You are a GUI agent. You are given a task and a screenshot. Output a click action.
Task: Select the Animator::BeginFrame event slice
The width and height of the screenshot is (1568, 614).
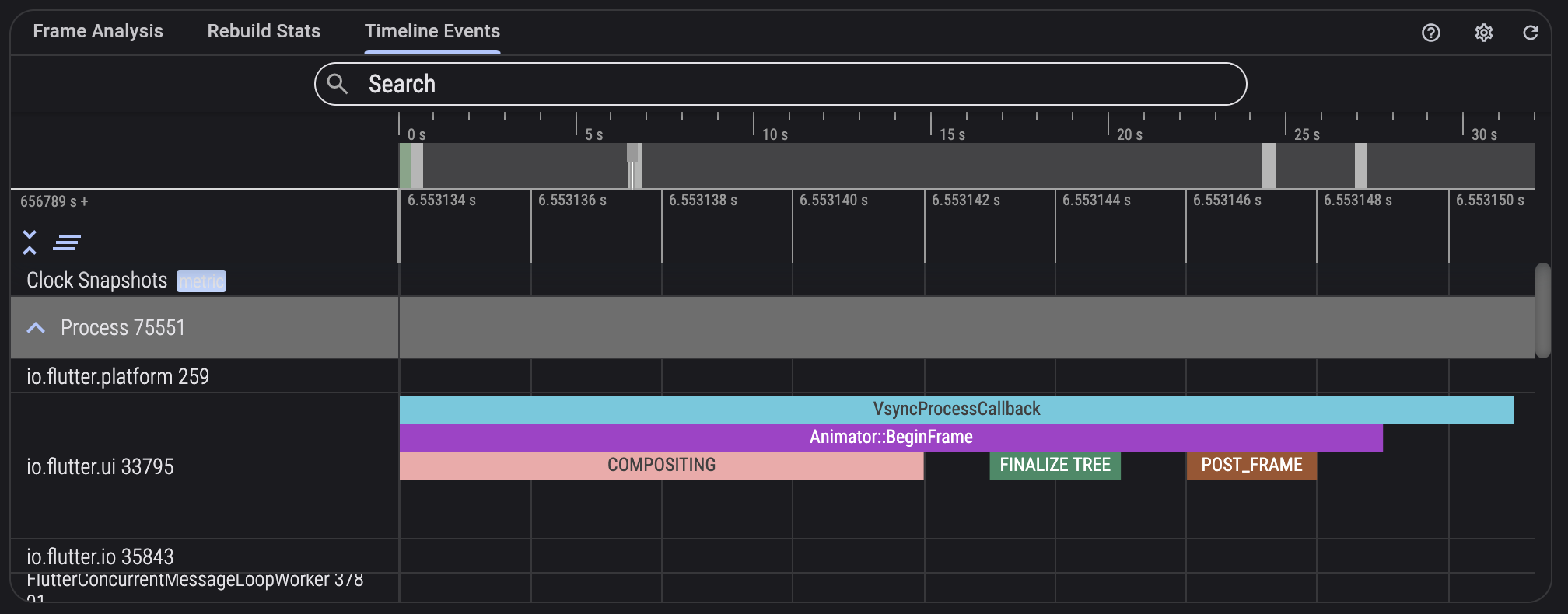click(891, 438)
